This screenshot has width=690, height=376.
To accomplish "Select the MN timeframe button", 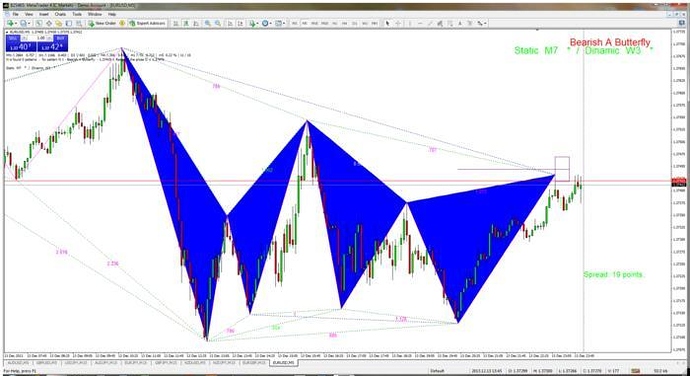I will coord(374,23).
